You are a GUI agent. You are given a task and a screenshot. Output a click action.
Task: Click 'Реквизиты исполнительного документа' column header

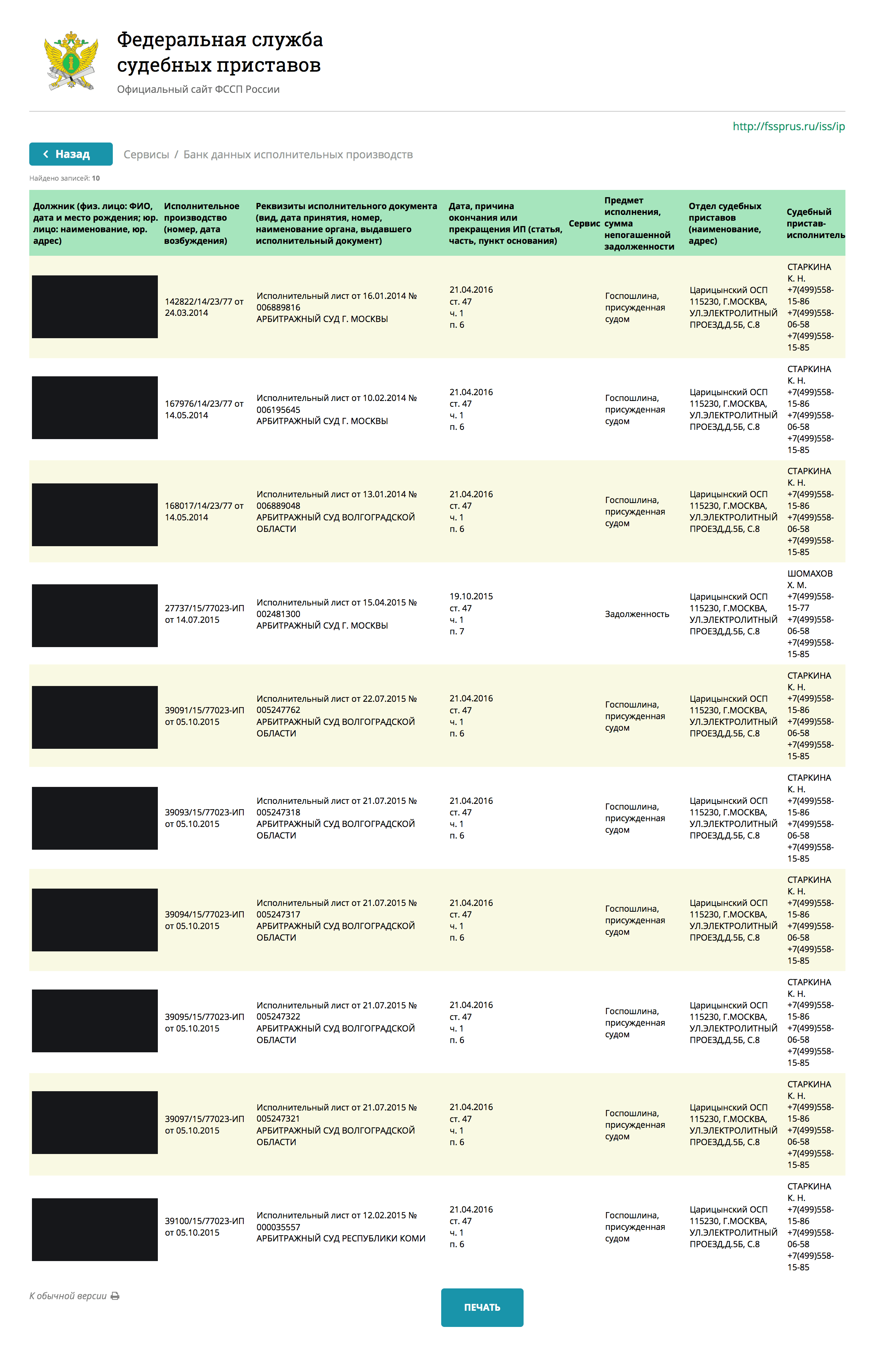[x=346, y=223]
